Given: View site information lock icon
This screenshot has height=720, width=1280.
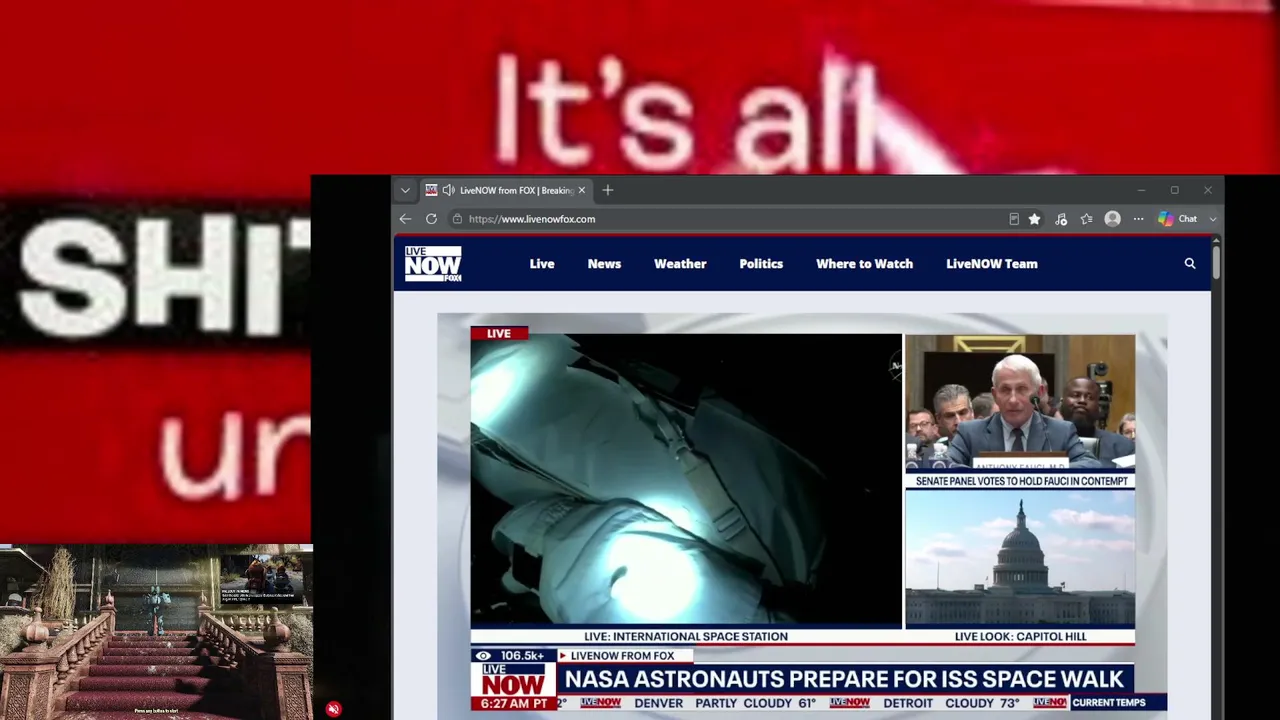Looking at the screenshot, I should click(457, 219).
